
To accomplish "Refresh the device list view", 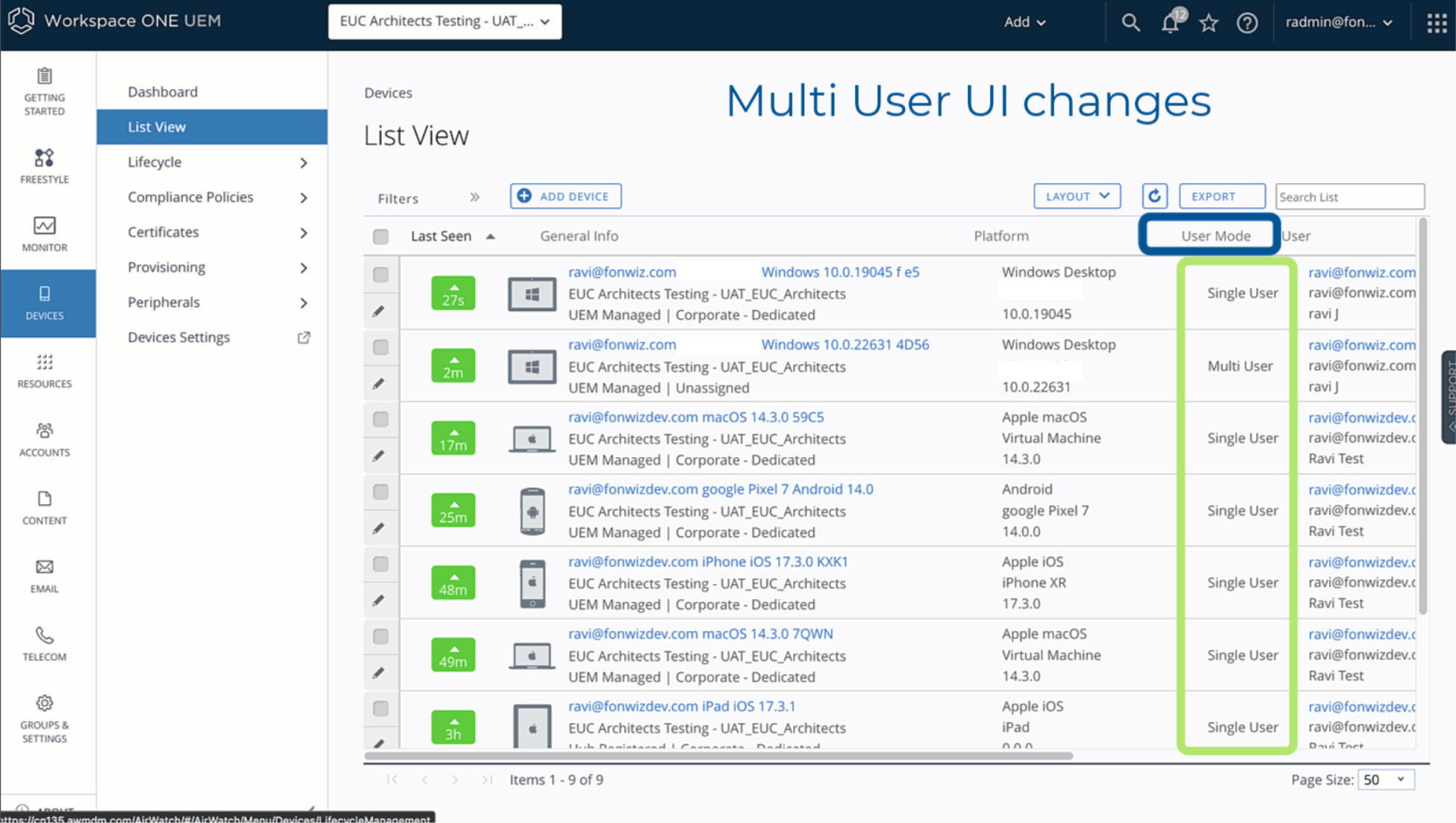I will tap(1154, 196).
